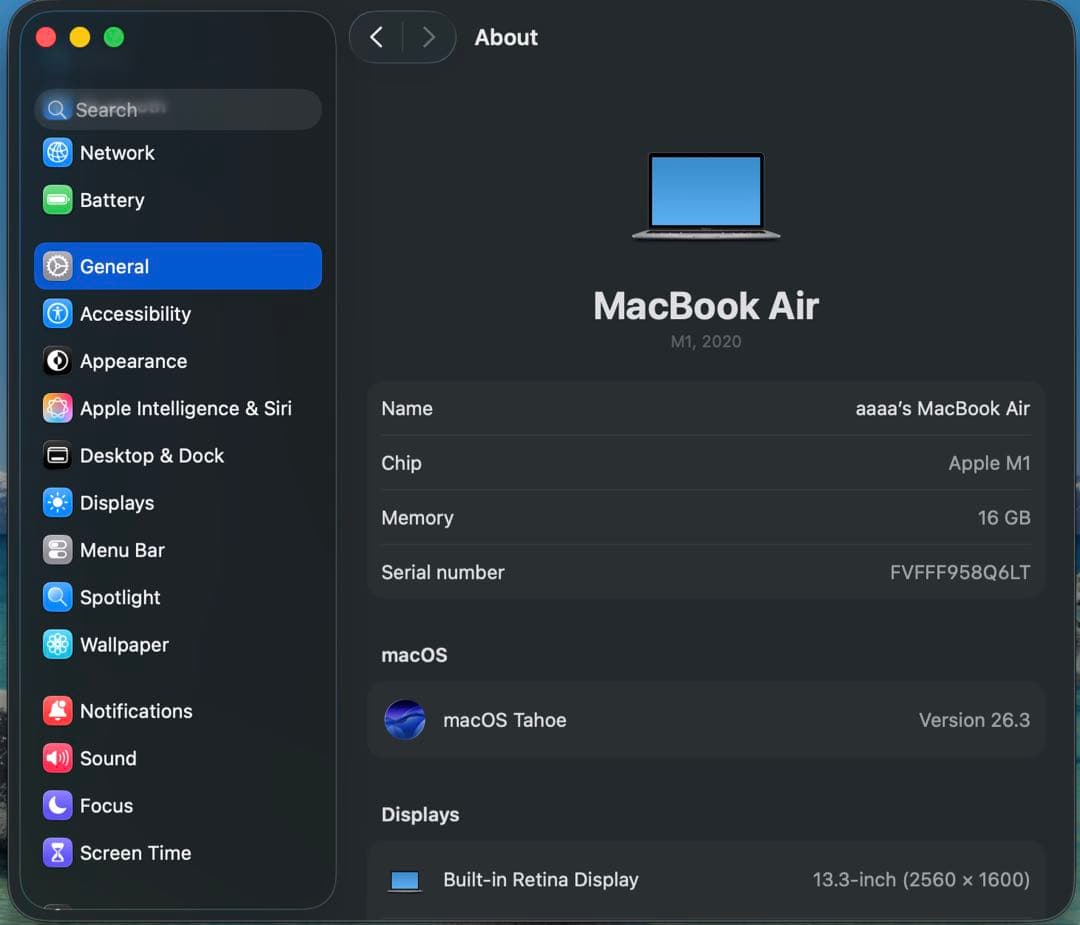1080x925 pixels.
Task: Click the "M1, 2020" subtitle
Action: coord(706,342)
